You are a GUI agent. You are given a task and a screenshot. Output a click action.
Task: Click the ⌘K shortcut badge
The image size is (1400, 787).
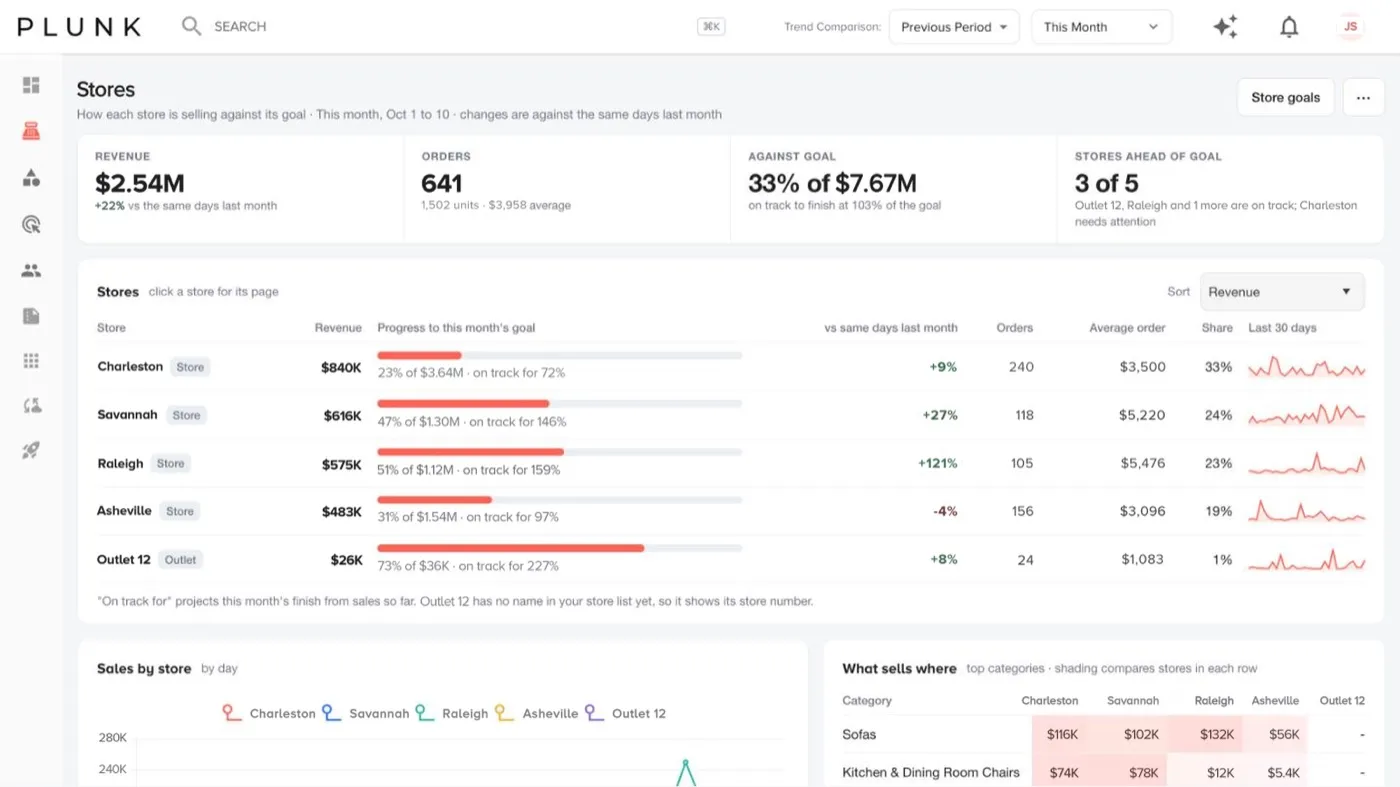[x=711, y=27]
